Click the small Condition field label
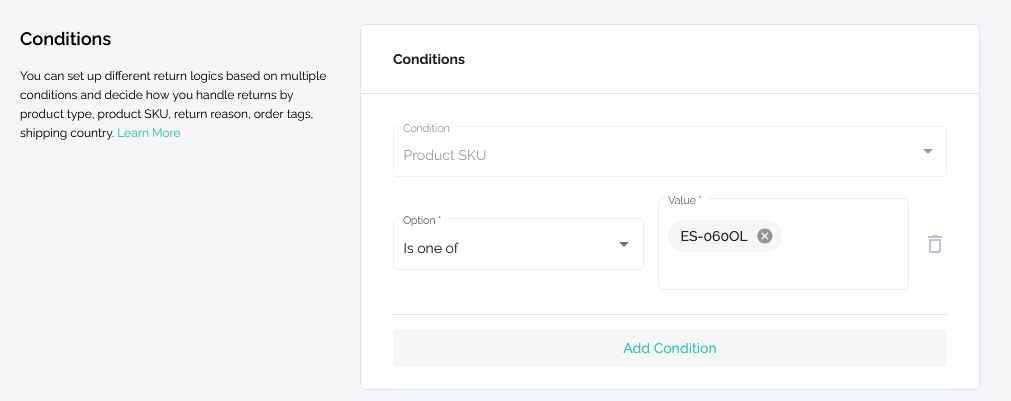The image size is (1011, 401). click(x=426, y=128)
